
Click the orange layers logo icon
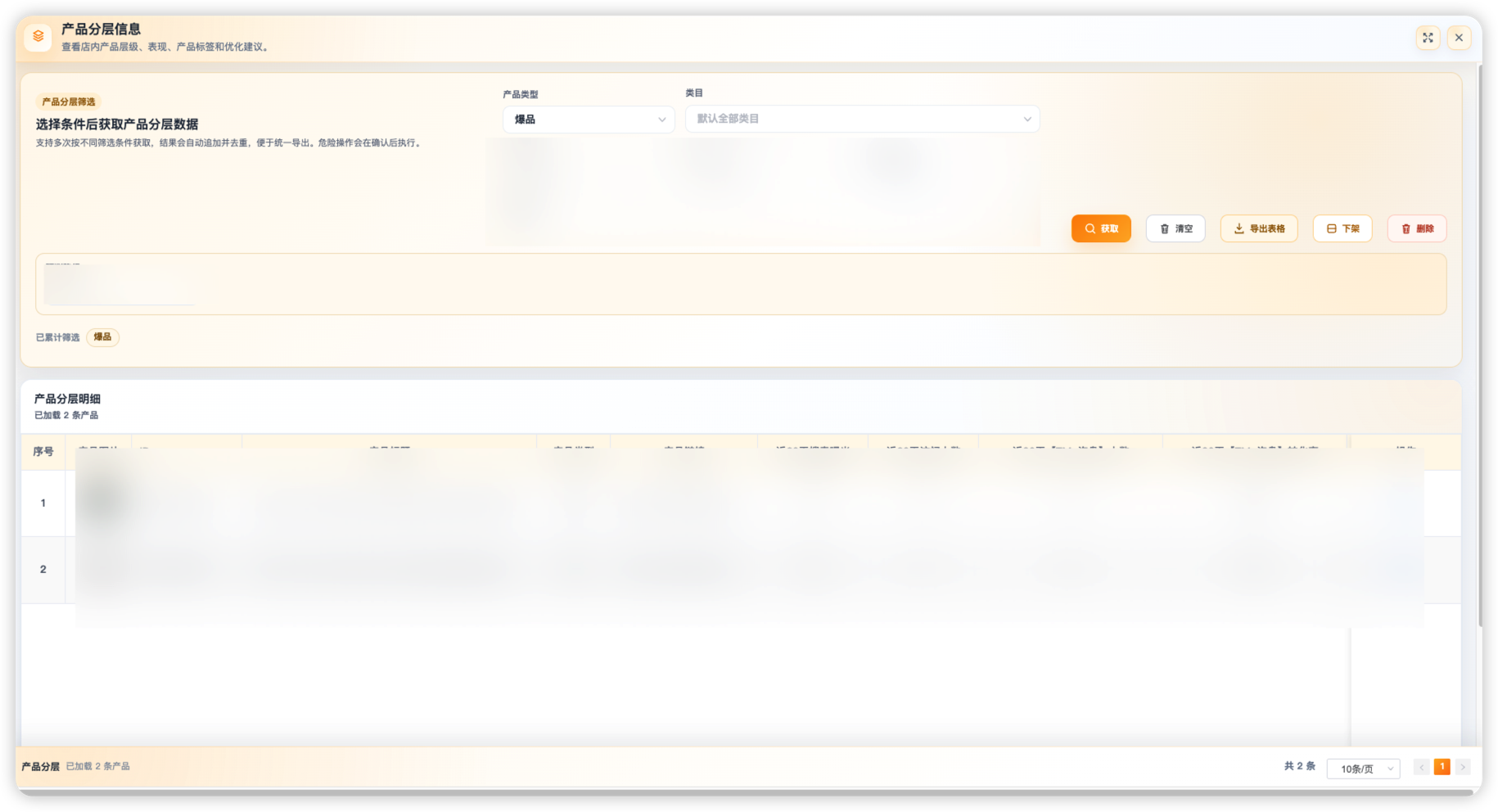pos(38,37)
